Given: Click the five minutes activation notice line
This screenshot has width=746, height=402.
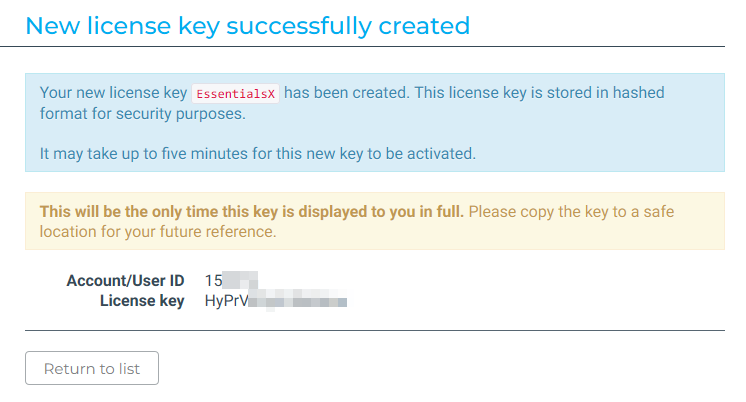Looking at the screenshot, I should click(257, 154).
